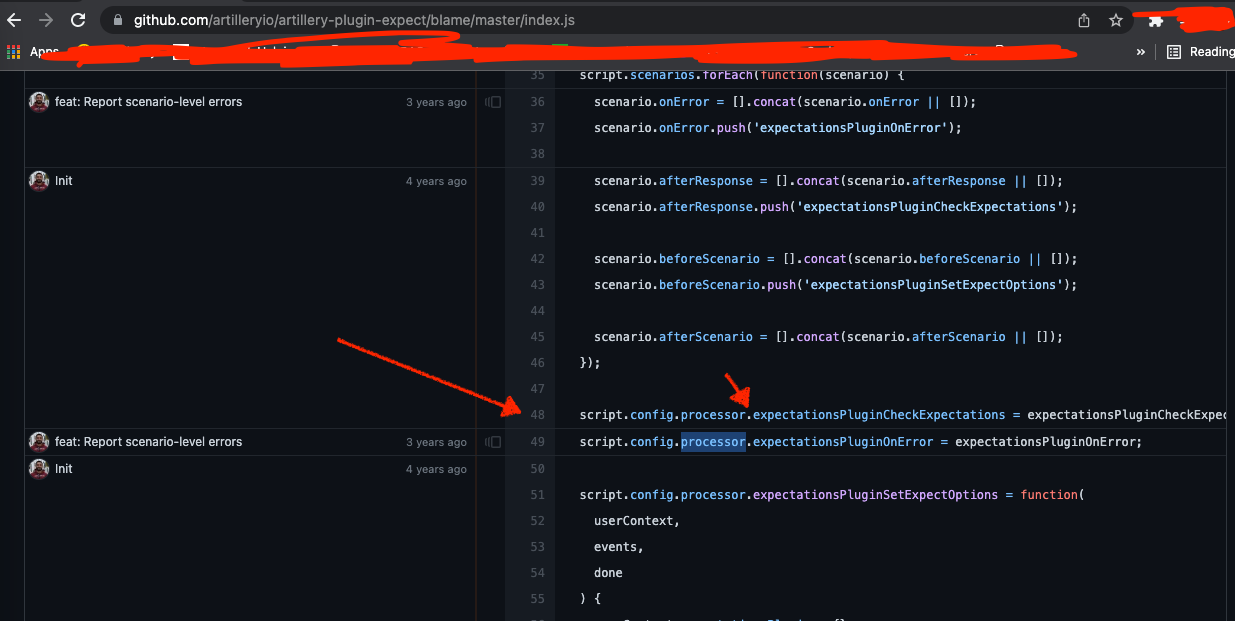Open the browser Extensions puzzle-piece icon

1153,18
